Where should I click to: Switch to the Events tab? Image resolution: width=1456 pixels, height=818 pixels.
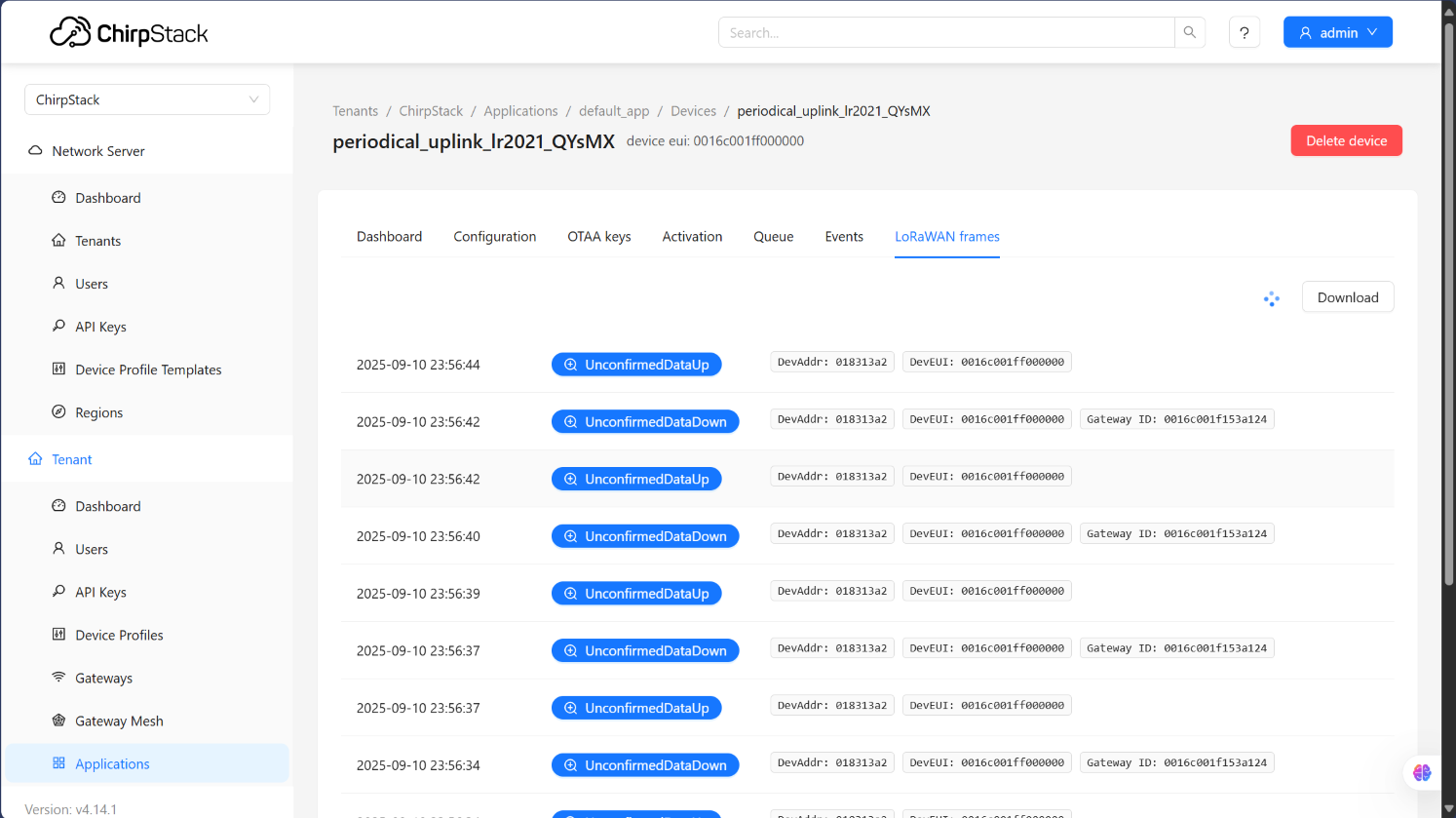tap(844, 236)
